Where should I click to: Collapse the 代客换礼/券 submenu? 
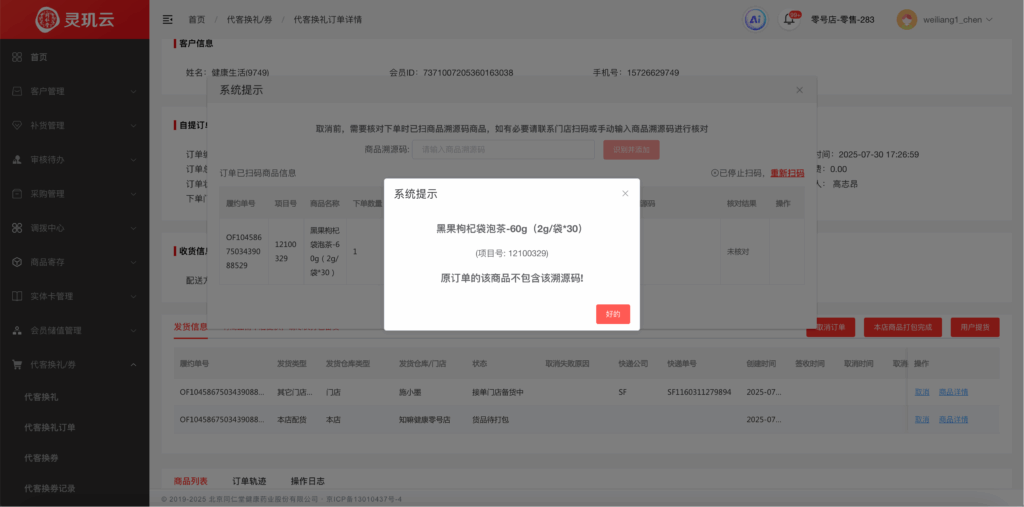click(x=133, y=364)
